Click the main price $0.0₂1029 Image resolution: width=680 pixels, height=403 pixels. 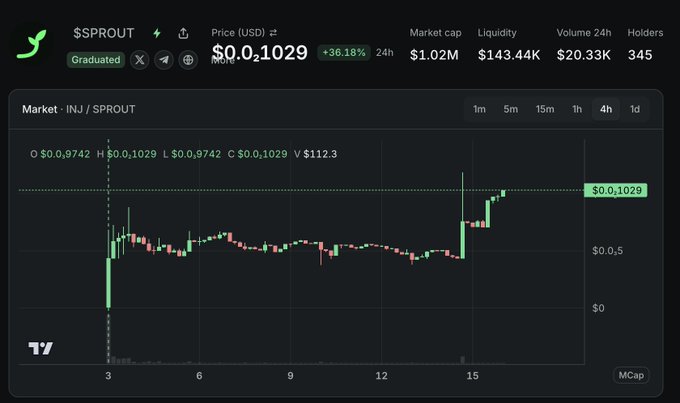point(260,53)
